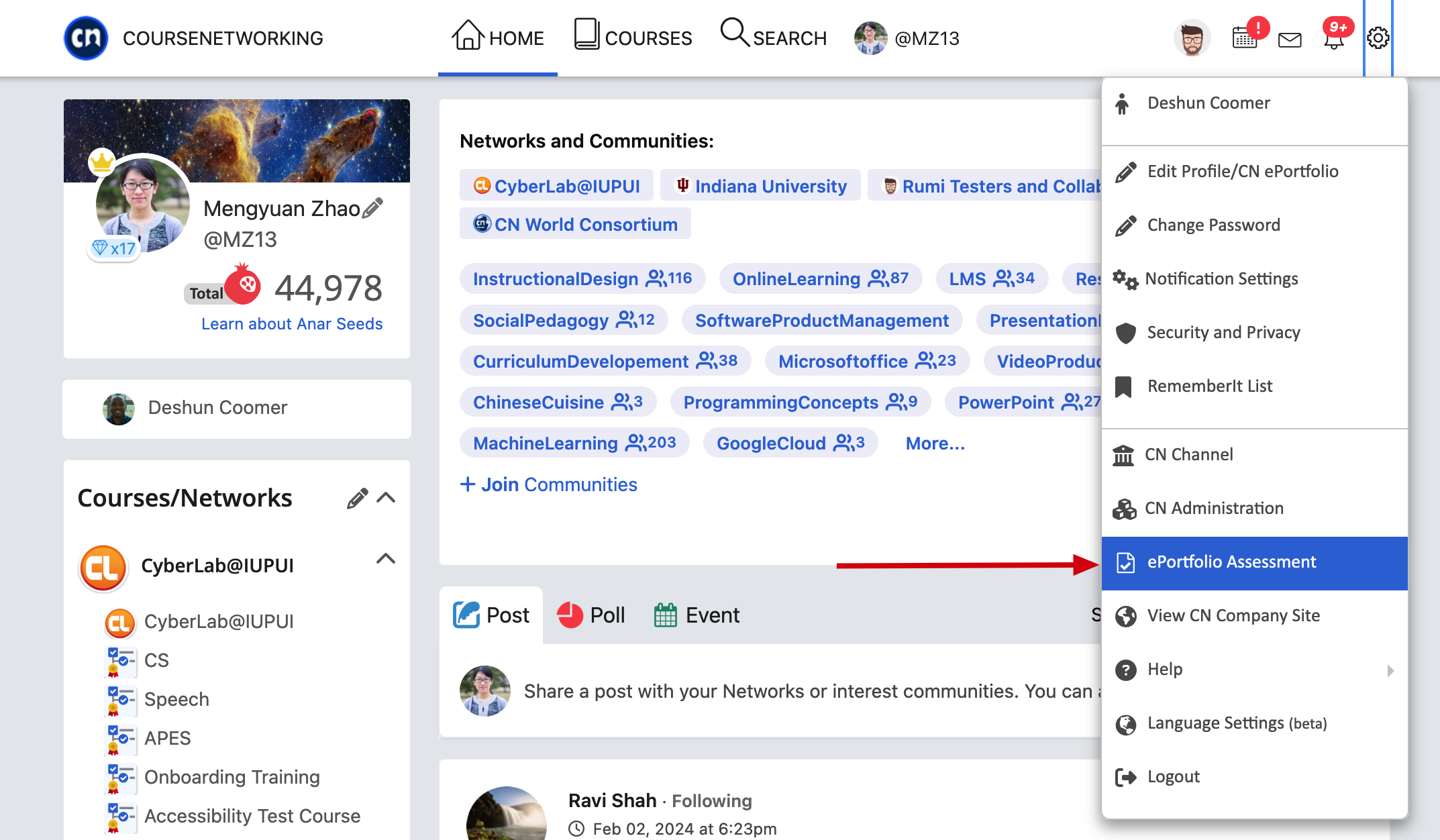Image resolution: width=1440 pixels, height=840 pixels.
Task: Open the ChineseCuisine community
Action: tap(558, 402)
